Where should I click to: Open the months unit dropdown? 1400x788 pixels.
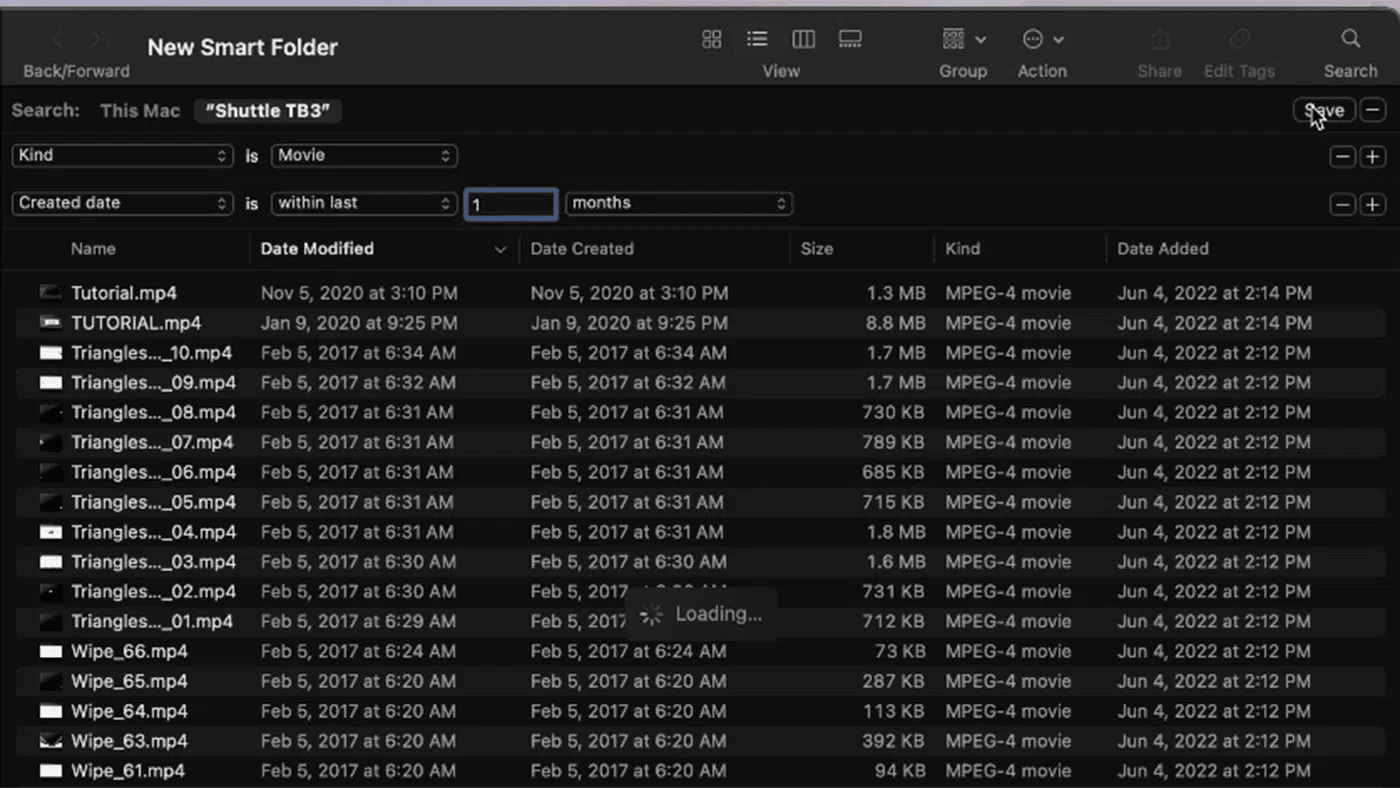pyautogui.click(x=678, y=203)
